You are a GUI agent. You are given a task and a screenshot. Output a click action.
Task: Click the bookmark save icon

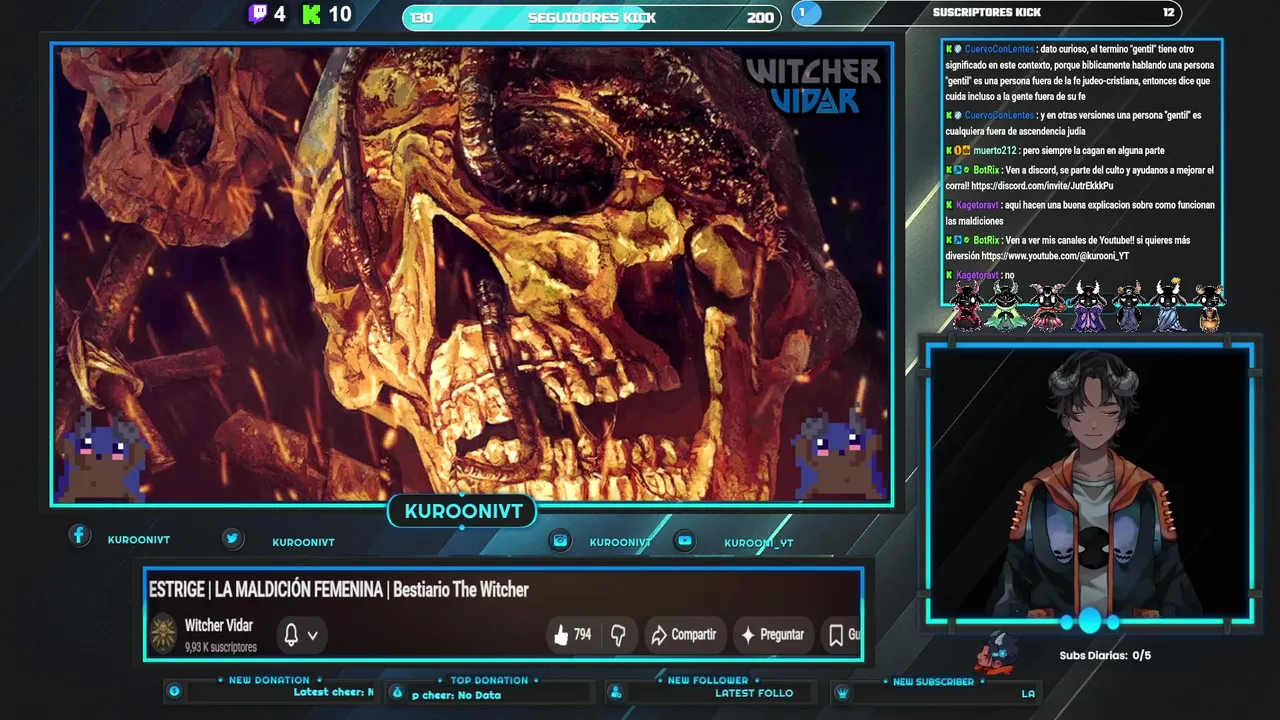point(836,634)
